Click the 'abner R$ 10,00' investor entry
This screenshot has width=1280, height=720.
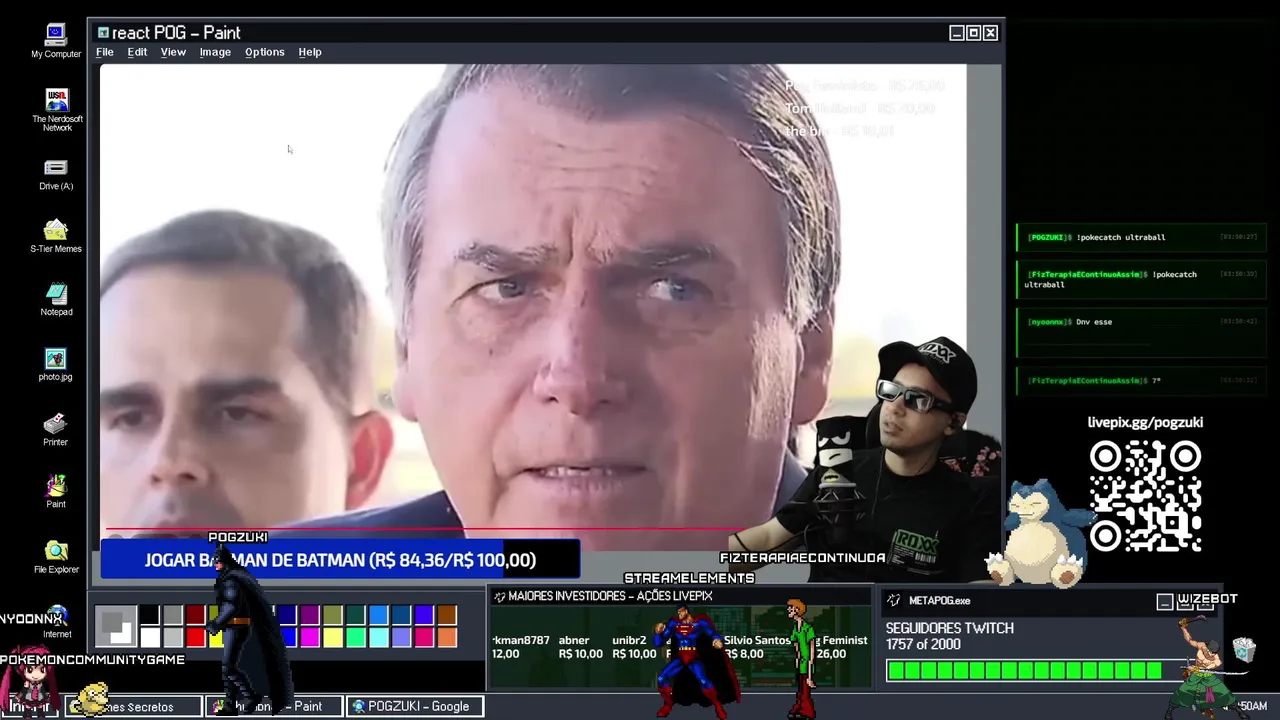click(x=580, y=647)
